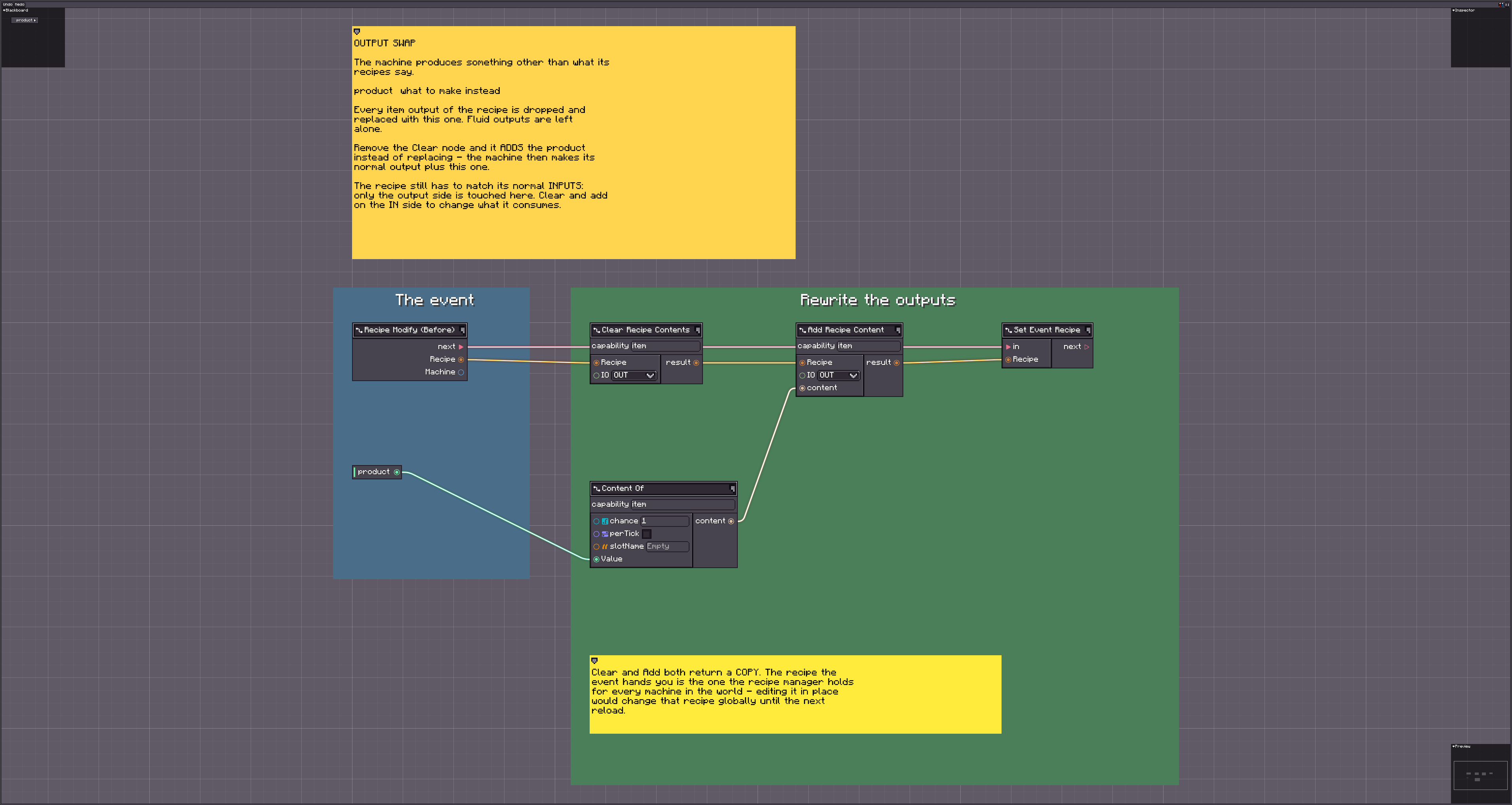Click Recipe input port of Set Event Recipe

(x=1008, y=359)
